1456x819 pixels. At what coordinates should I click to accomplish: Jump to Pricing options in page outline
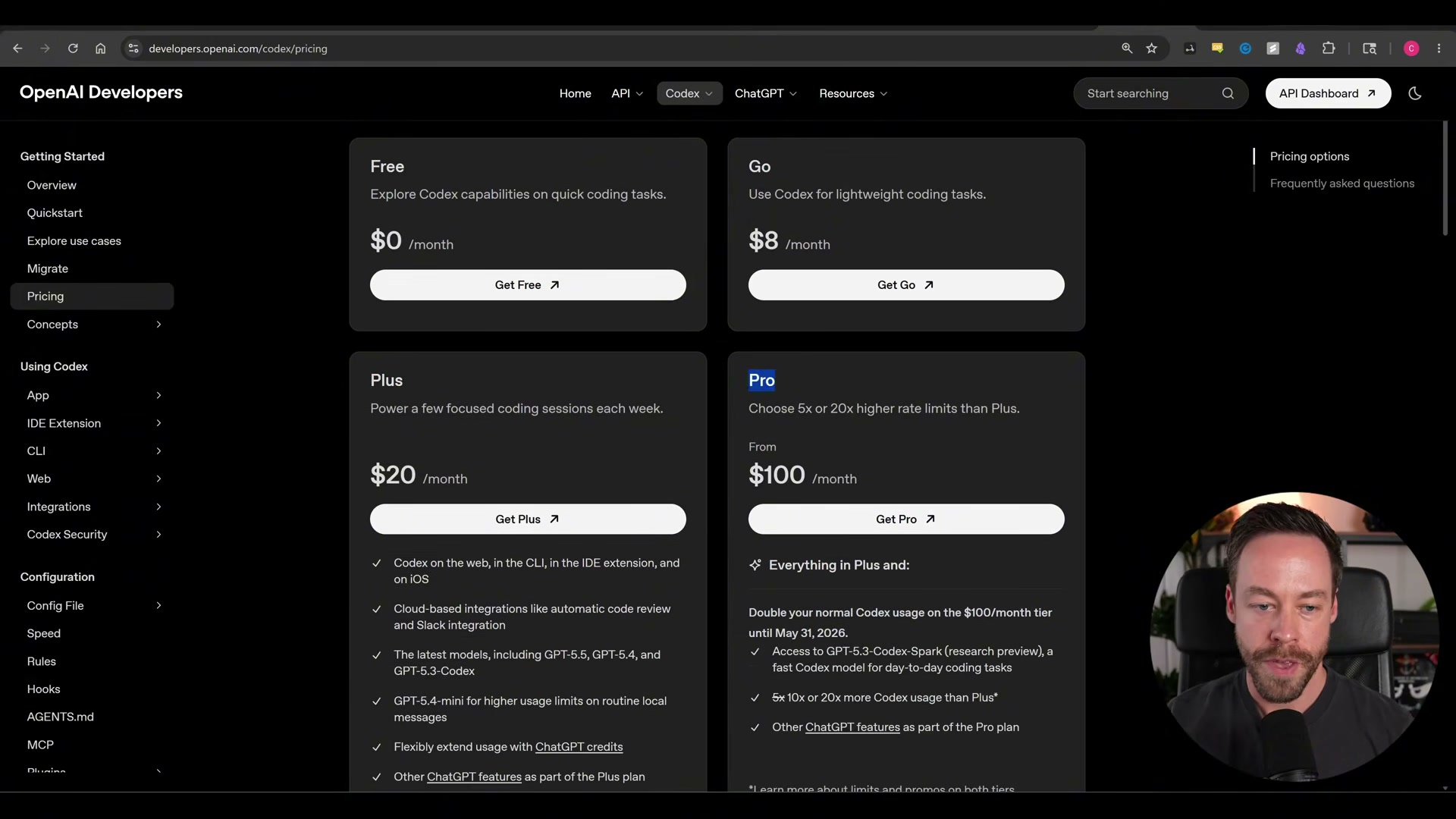(1310, 156)
